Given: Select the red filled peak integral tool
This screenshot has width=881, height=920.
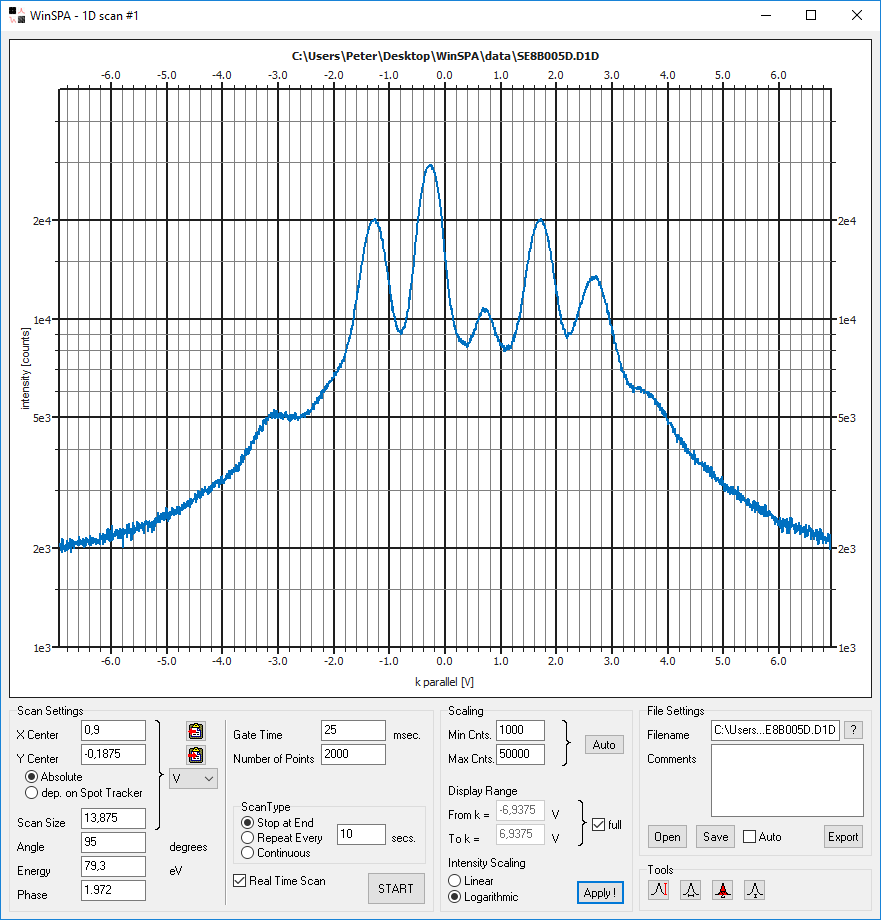Looking at the screenshot, I should tap(723, 889).
